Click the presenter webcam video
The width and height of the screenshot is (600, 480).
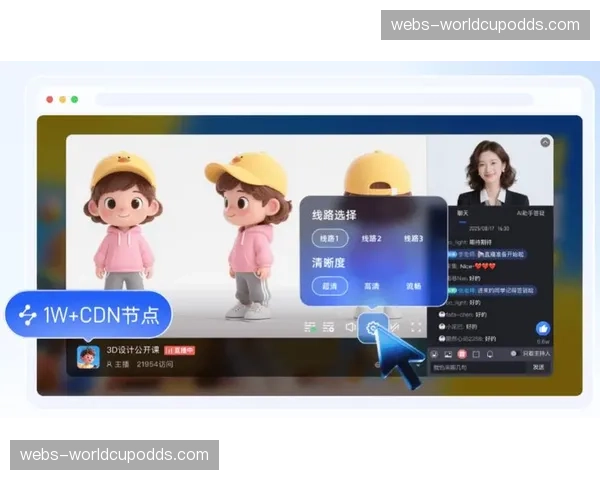(x=490, y=171)
